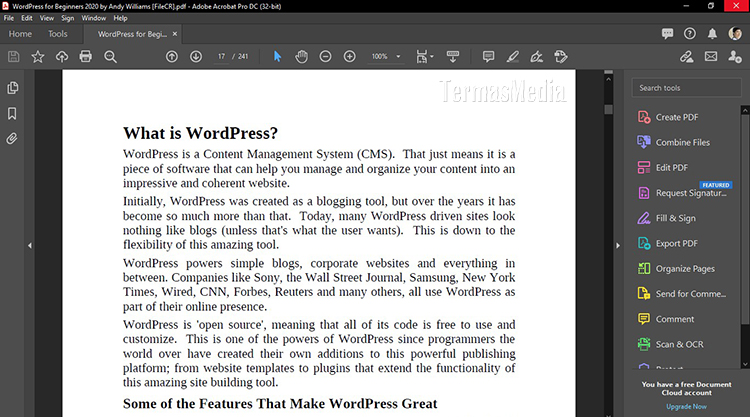
Task: Zoom out with the minus icon
Action: (325, 57)
